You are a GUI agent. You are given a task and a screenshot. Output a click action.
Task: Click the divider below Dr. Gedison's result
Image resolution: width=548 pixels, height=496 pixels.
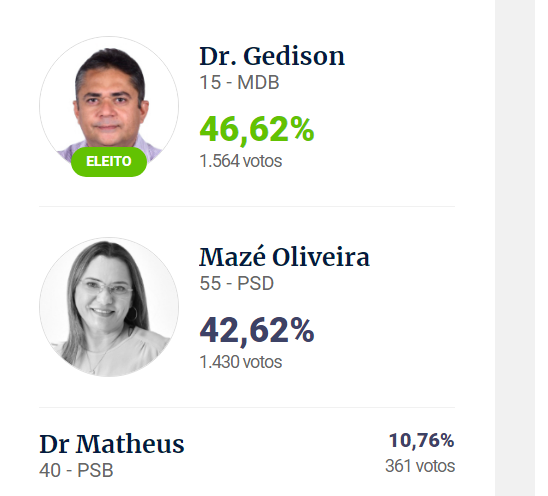coord(247,206)
